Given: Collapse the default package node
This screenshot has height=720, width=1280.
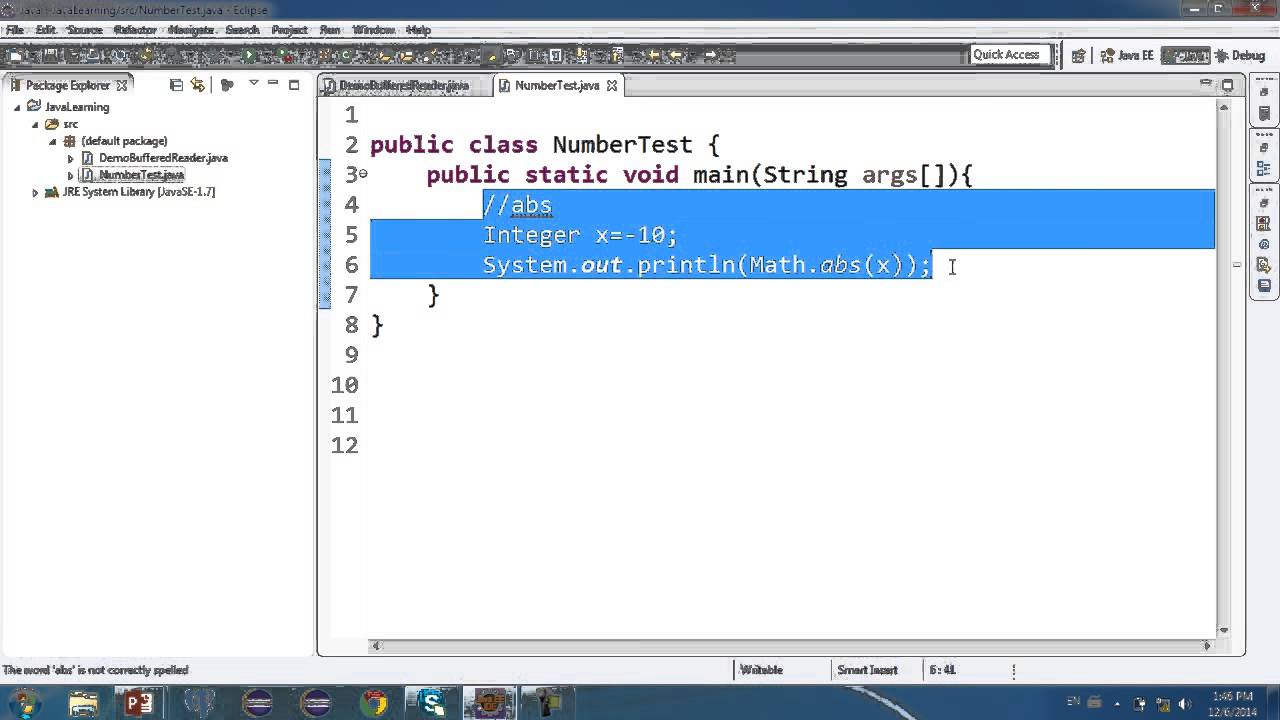Looking at the screenshot, I should pos(53,141).
